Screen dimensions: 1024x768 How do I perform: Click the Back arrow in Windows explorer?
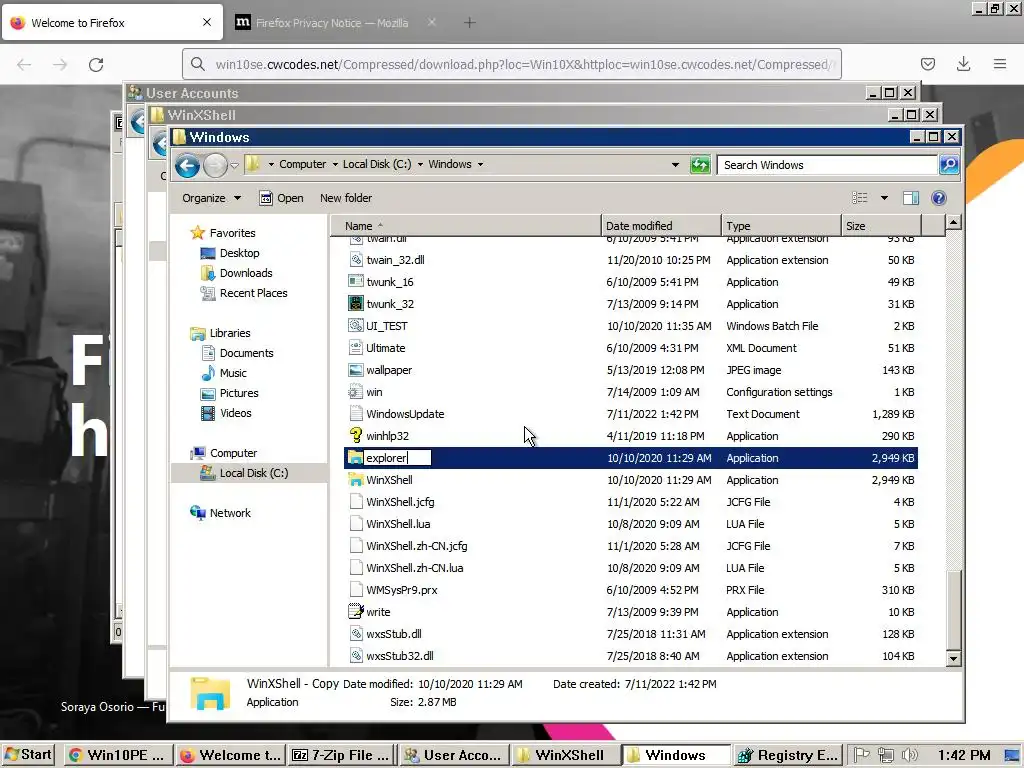click(x=187, y=166)
